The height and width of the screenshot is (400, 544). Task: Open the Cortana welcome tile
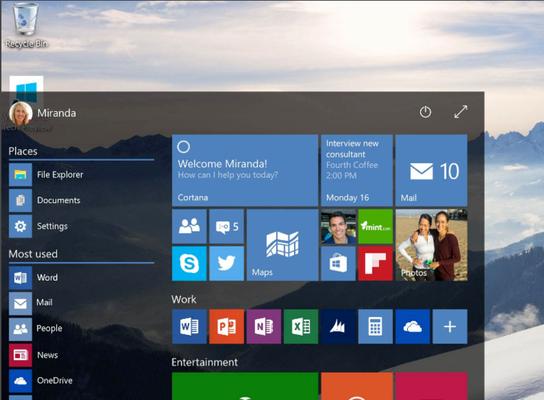pos(245,170)
